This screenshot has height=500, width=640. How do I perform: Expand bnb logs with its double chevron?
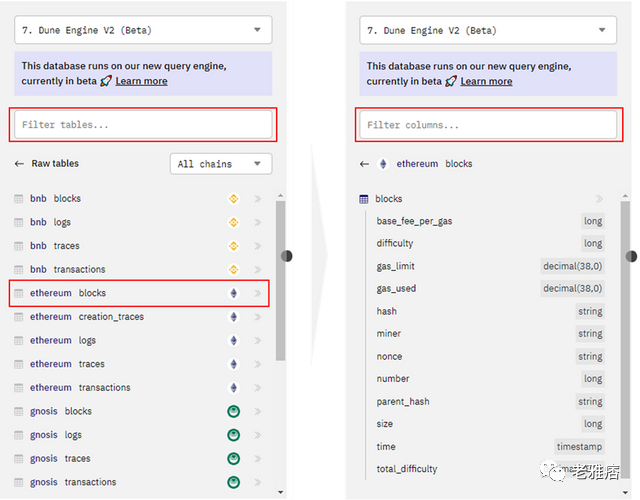[x=258, y=222]
